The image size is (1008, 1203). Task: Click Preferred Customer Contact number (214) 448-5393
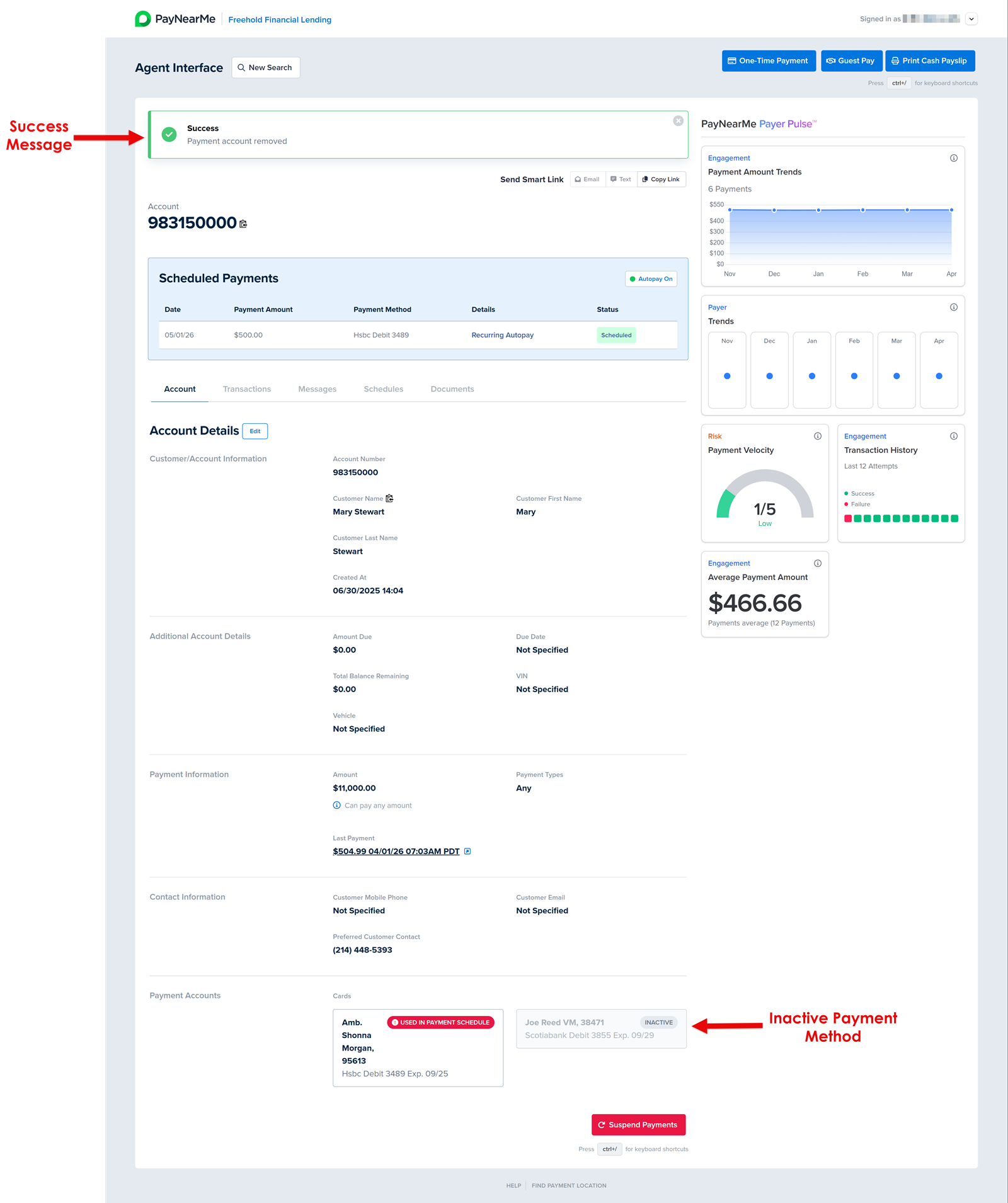(362, 950)
